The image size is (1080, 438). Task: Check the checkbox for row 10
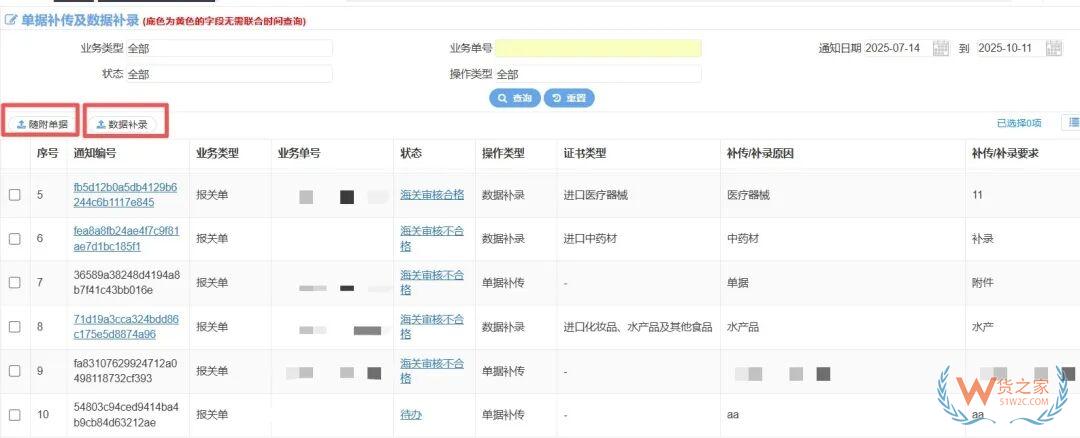pos(14,415)
